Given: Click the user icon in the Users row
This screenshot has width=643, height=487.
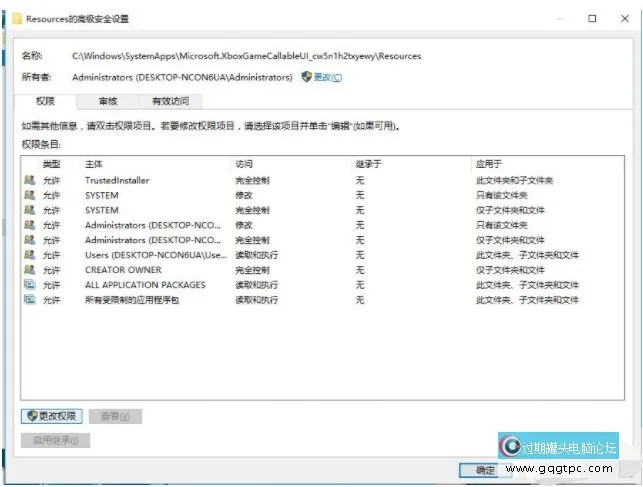Looking at the screenshot, I should [30, 255].
